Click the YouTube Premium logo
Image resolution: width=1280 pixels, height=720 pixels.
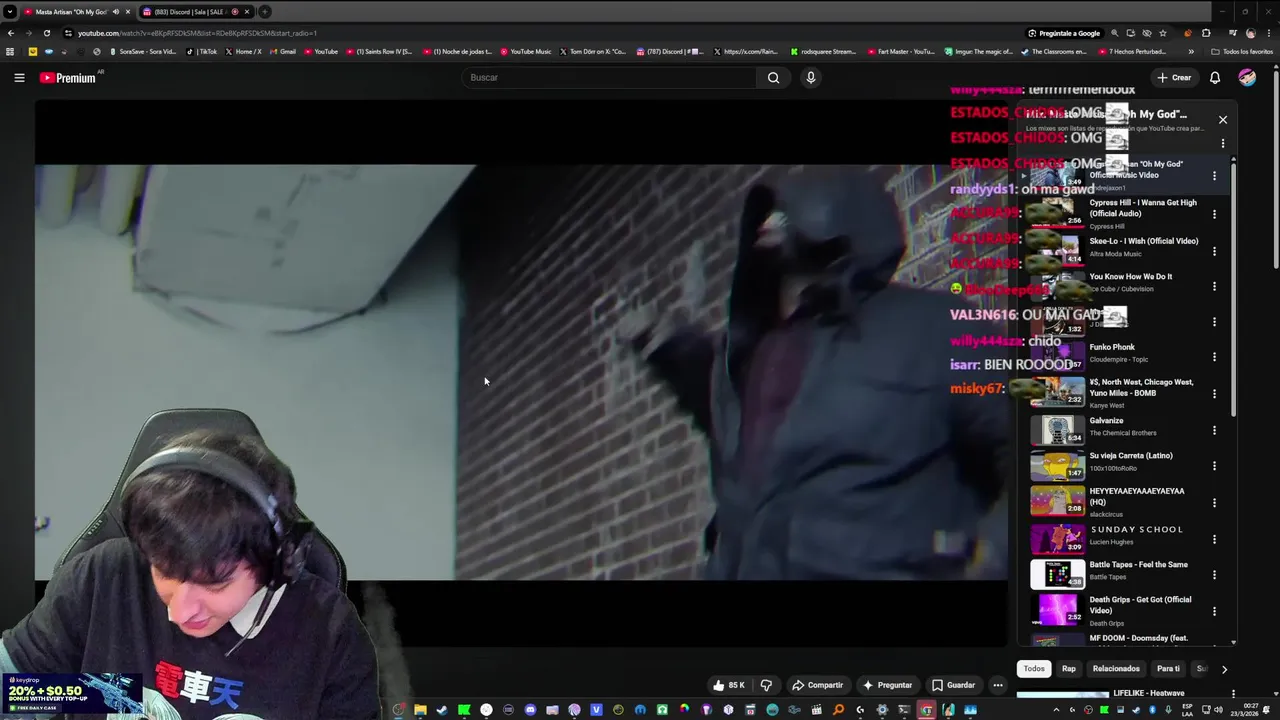point(68,77)
